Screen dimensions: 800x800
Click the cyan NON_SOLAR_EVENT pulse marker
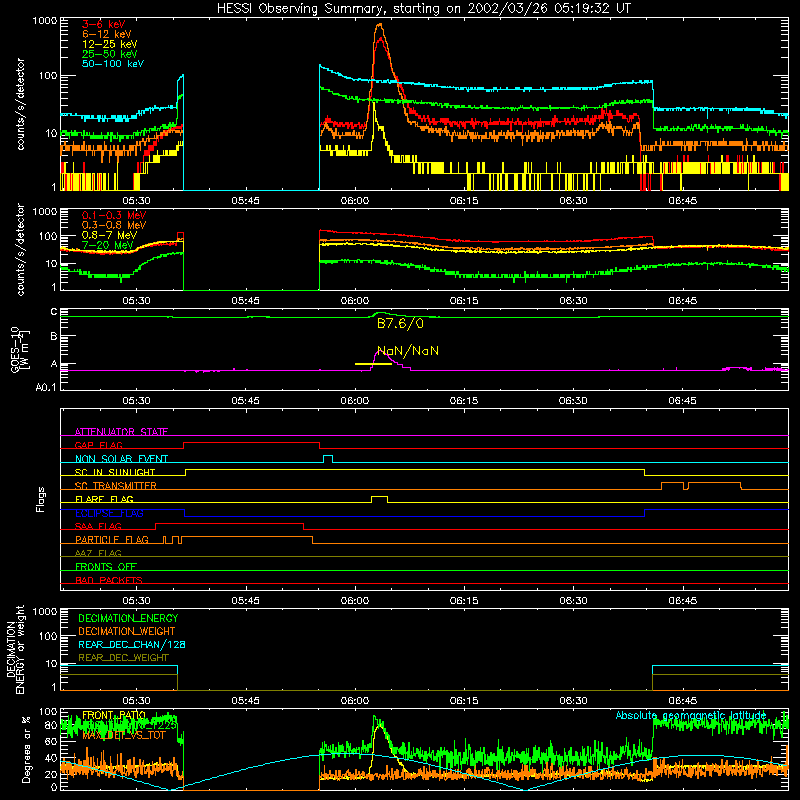328,459
